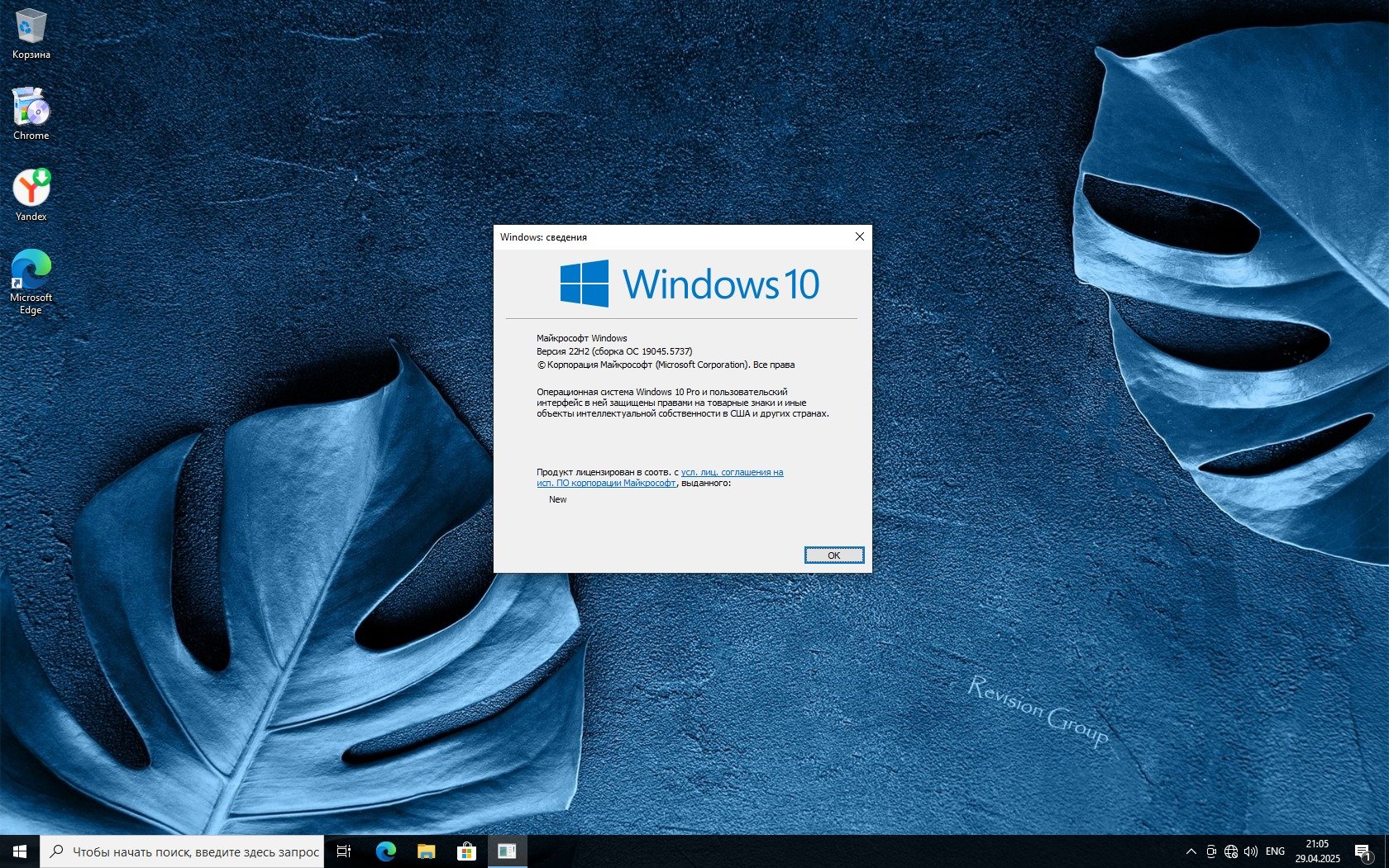
Task: Expand the hidden tray icons chevron
Action: point(1191,851)
